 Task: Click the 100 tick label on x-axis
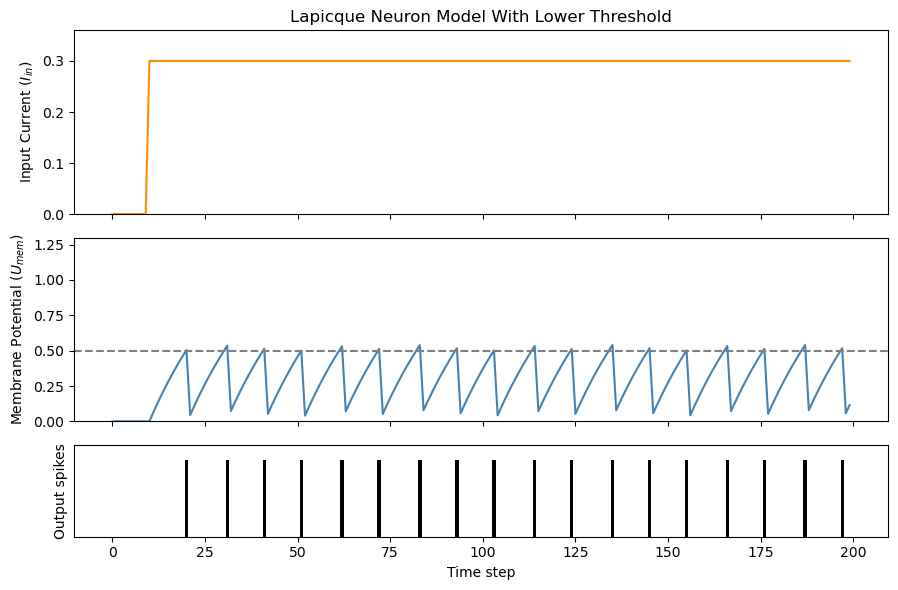click(483, 552)
